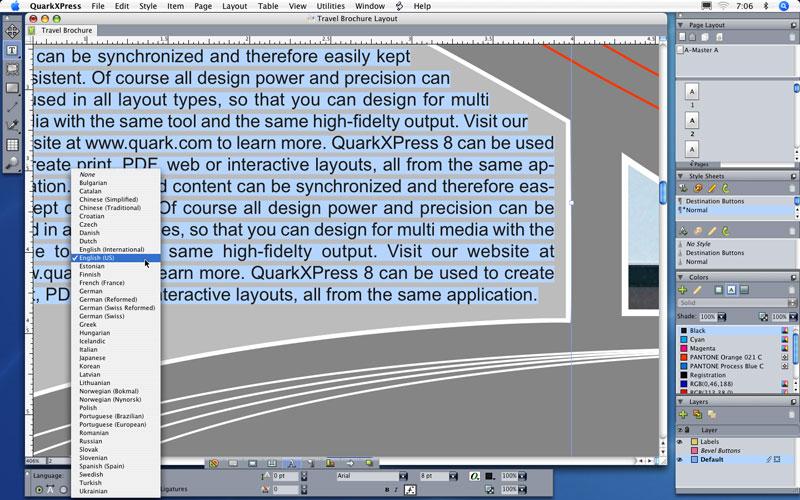This screenshot has height=500, width=800.
Task: Click baseline shift 0 pt field
Action: (285, 476)
